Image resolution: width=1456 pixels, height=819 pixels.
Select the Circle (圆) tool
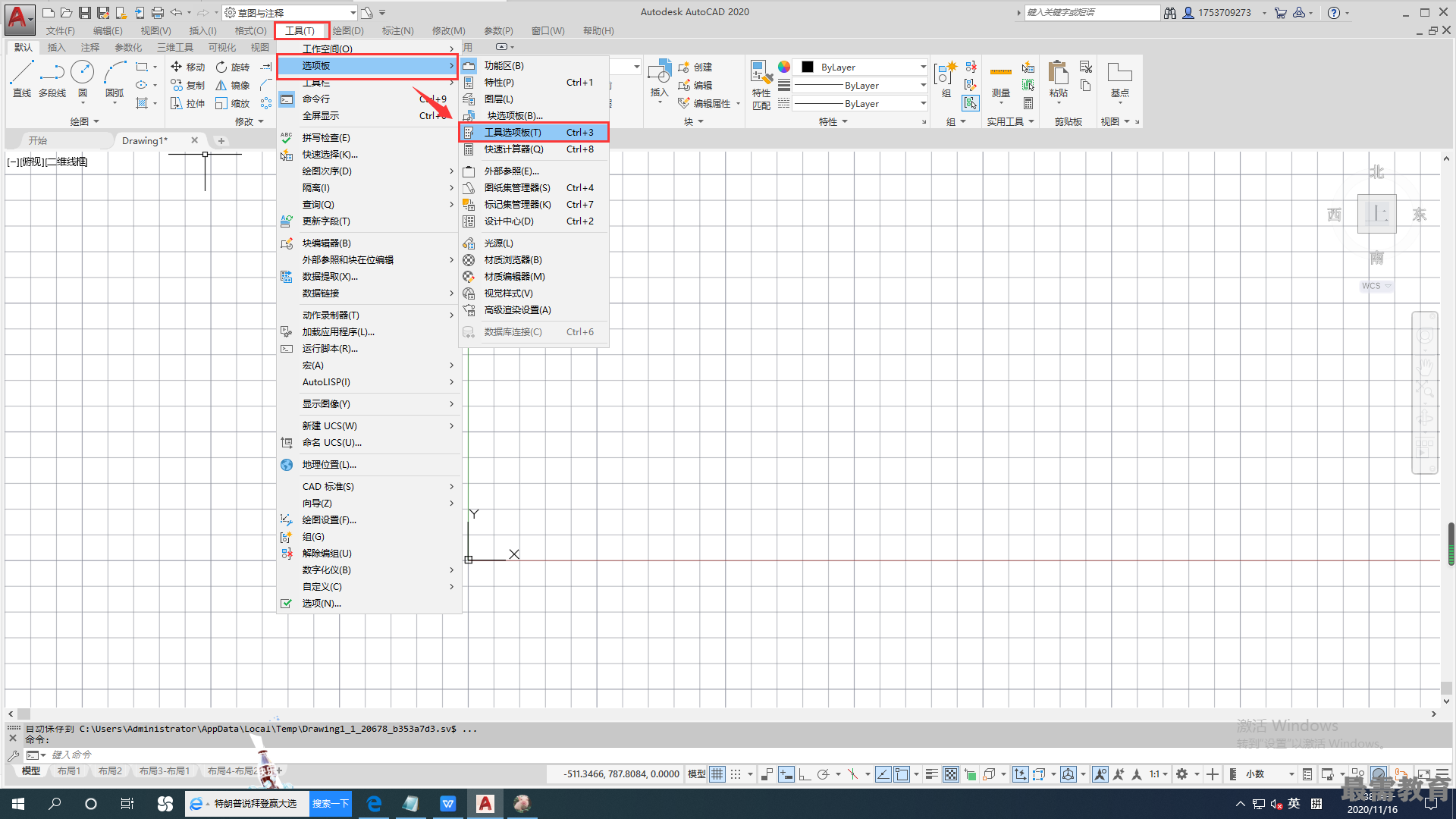pyautogui.click(x=82, y=79)
